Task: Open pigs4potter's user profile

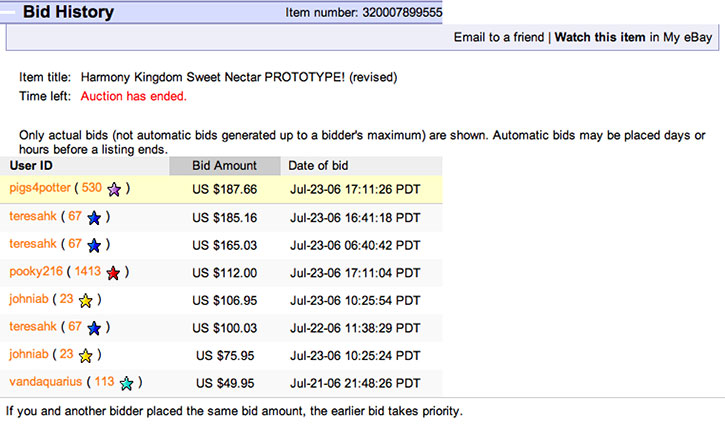Action: coord(40,188)
